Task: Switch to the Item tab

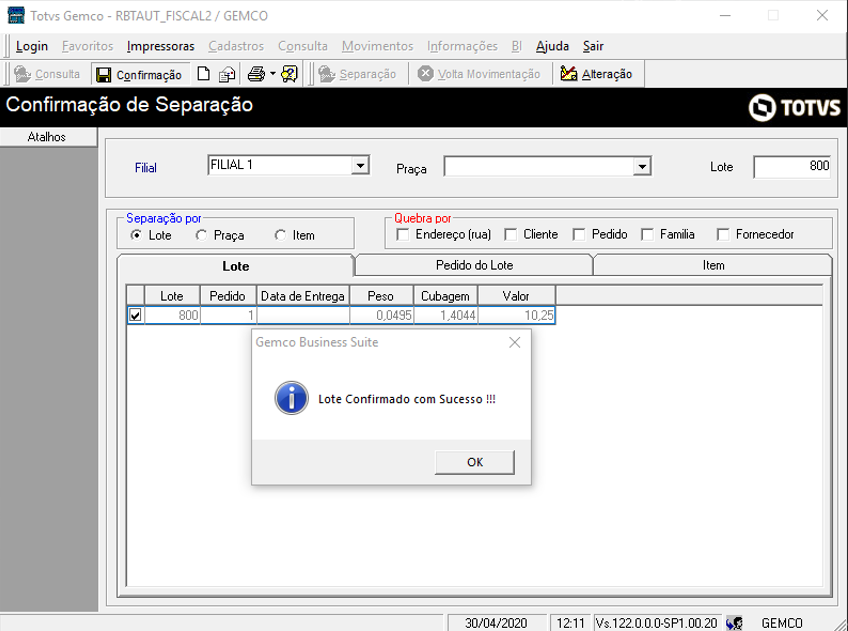Action: point(713,265)
